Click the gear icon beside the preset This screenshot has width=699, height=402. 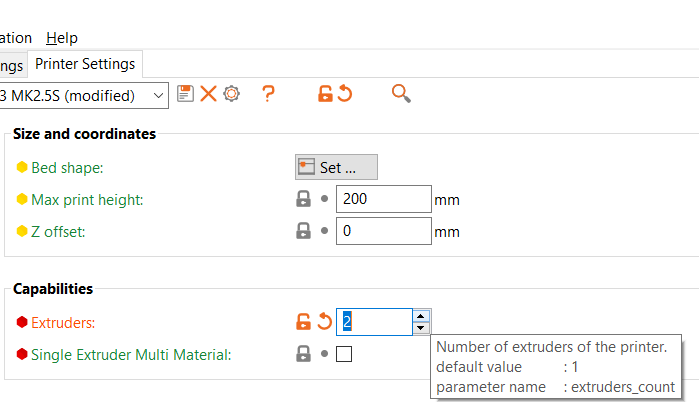click(x=232, y=94)
